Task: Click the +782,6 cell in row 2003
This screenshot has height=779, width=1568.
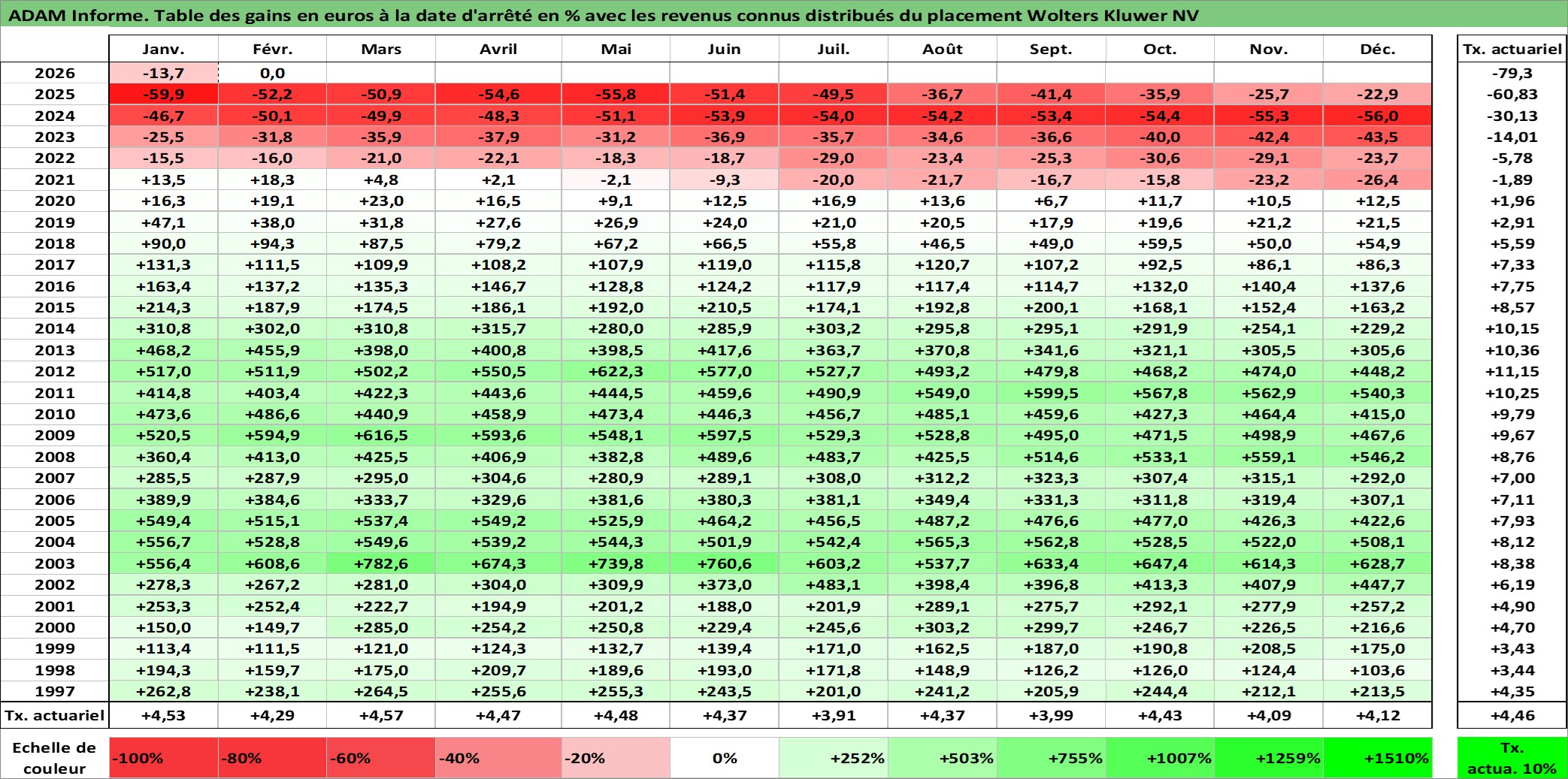Action: [x=381, y=563]
